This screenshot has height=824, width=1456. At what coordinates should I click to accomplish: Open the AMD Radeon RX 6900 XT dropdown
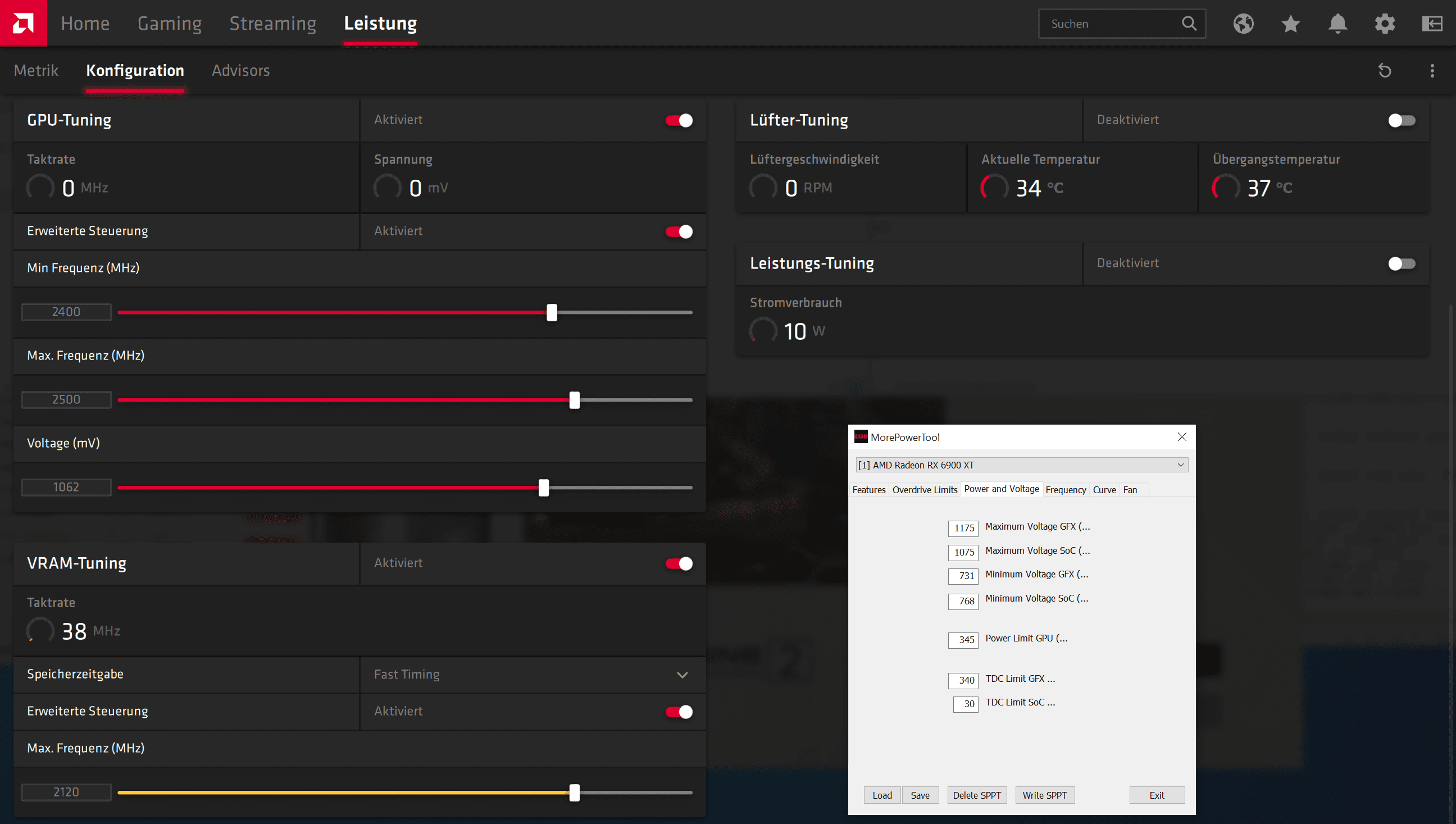pos(1021,465)
